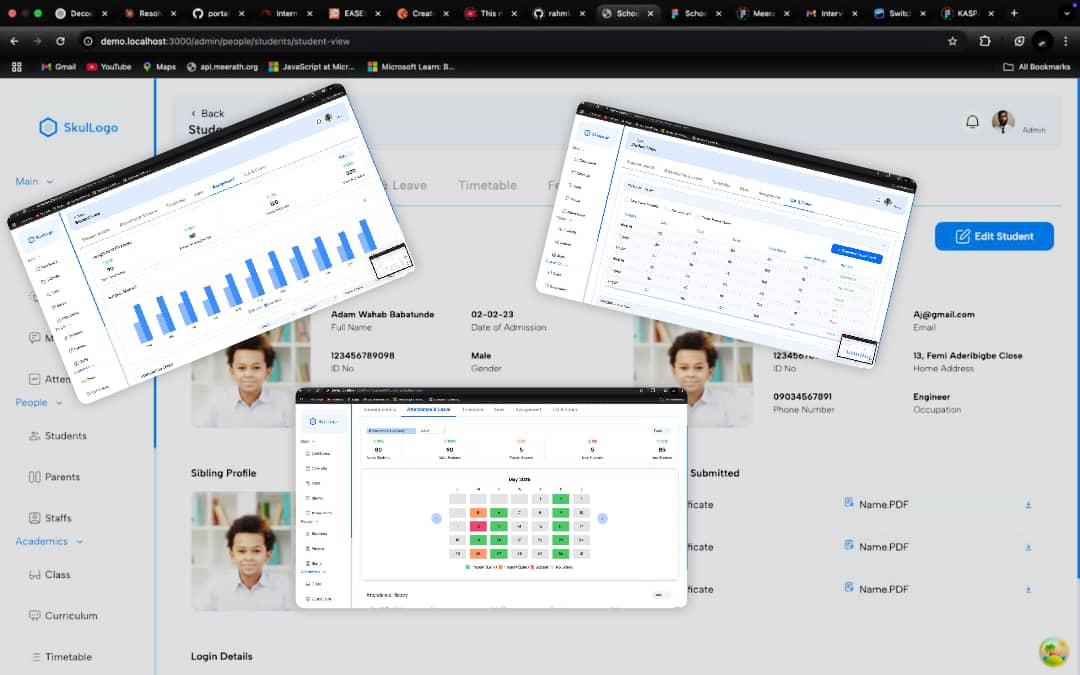Open Timetable in the sidebar

click(61, 657)
